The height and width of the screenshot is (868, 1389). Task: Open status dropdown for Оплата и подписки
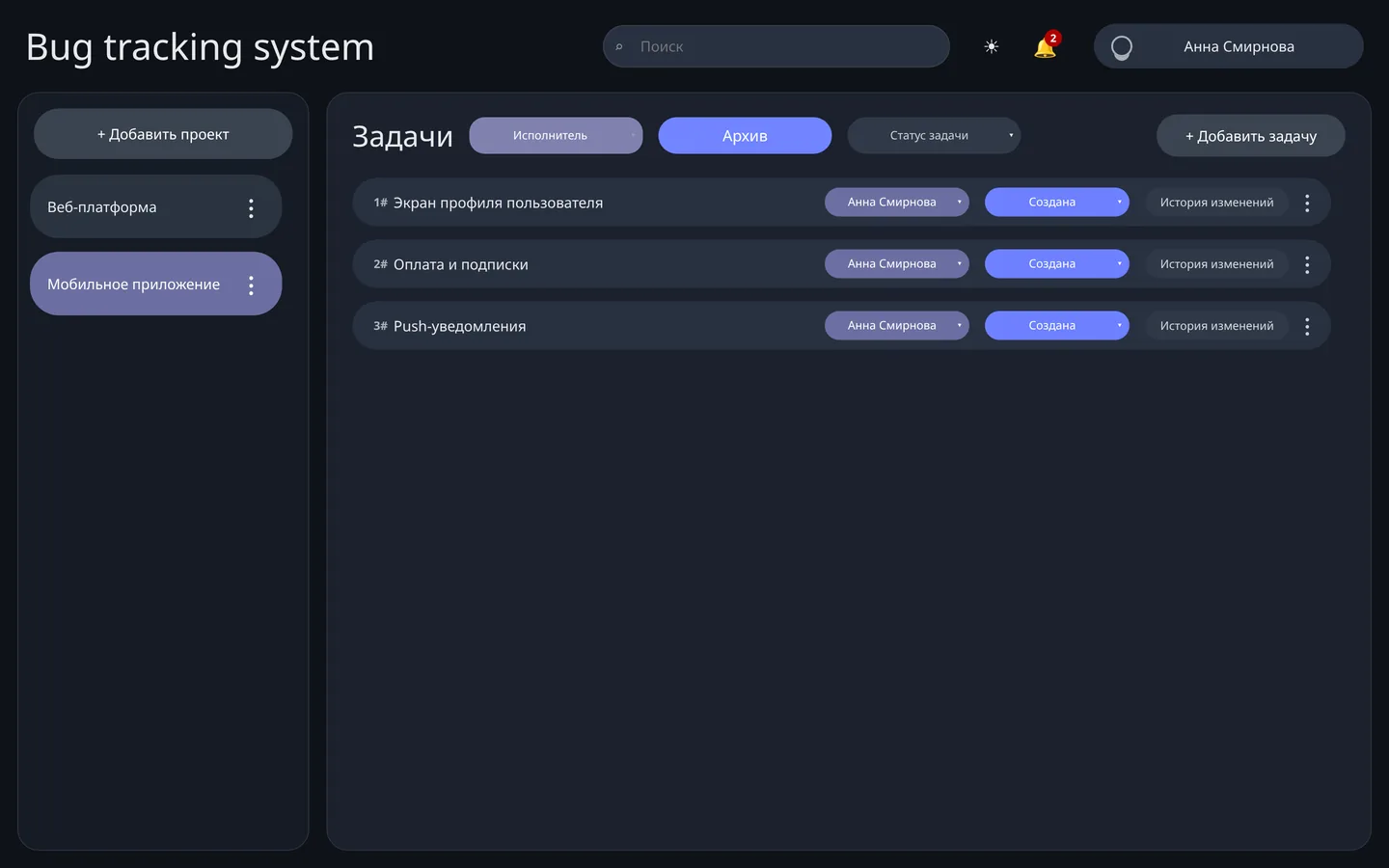coord(1057,263)
